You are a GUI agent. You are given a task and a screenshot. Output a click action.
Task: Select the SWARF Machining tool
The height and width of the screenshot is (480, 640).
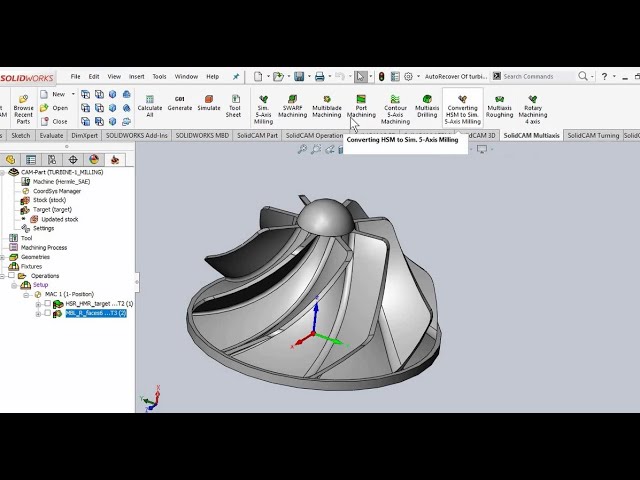pyautogui.click(x=293, y=106)
